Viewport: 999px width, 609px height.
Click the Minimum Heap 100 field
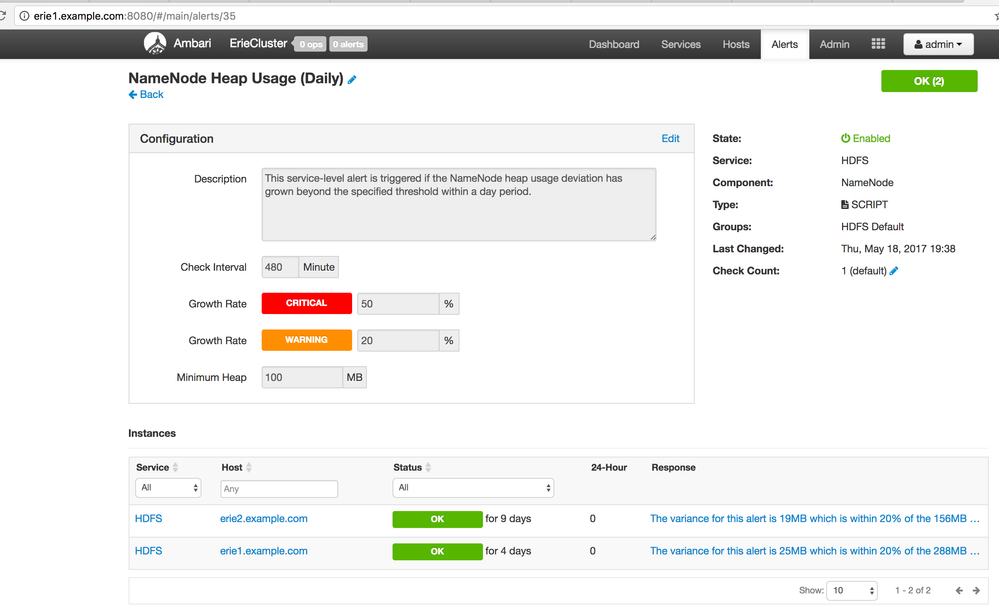click(302, 377)
